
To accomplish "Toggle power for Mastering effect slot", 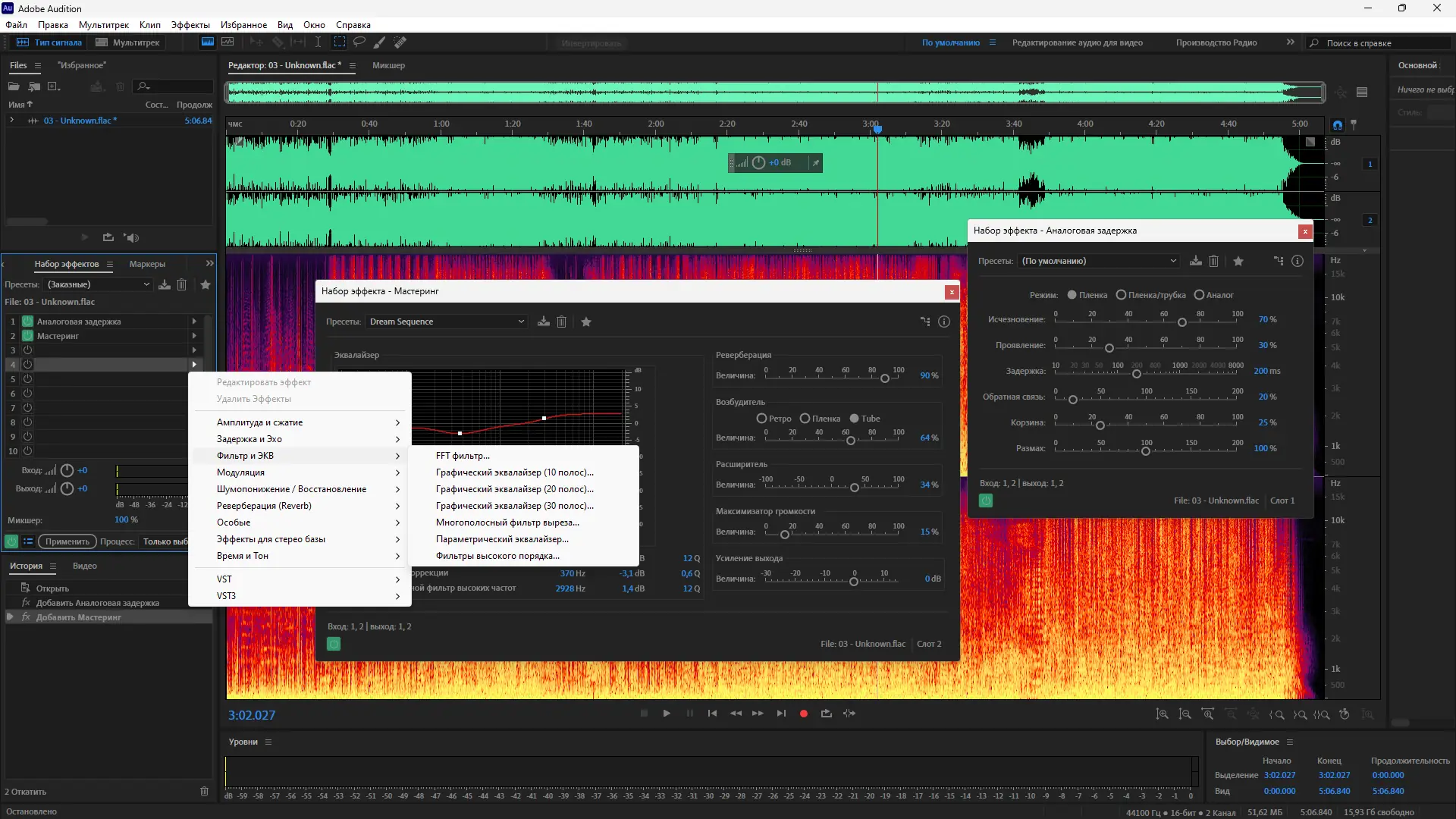I will pos(28,336).
